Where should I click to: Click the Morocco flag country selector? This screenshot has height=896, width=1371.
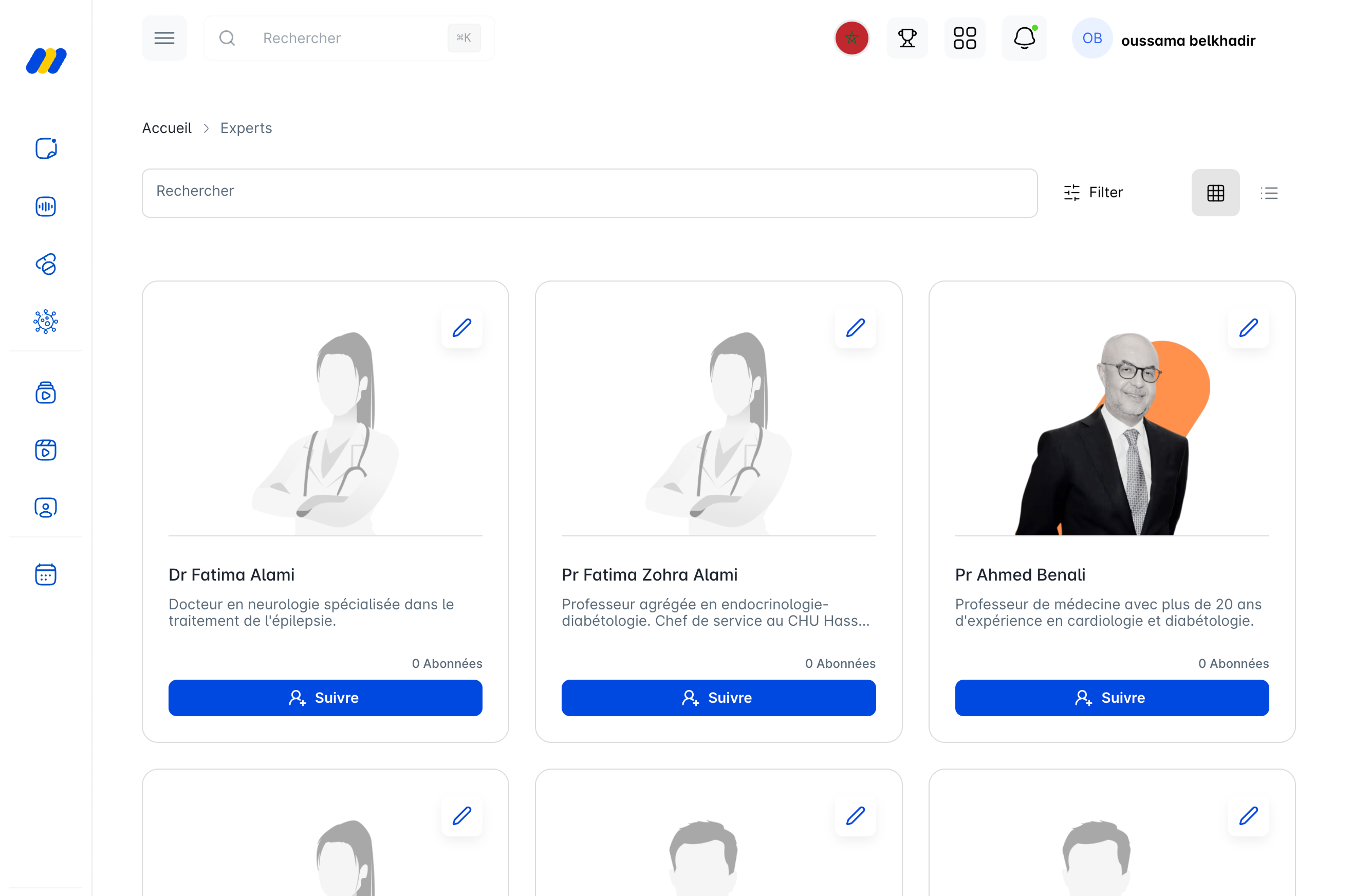851,38
